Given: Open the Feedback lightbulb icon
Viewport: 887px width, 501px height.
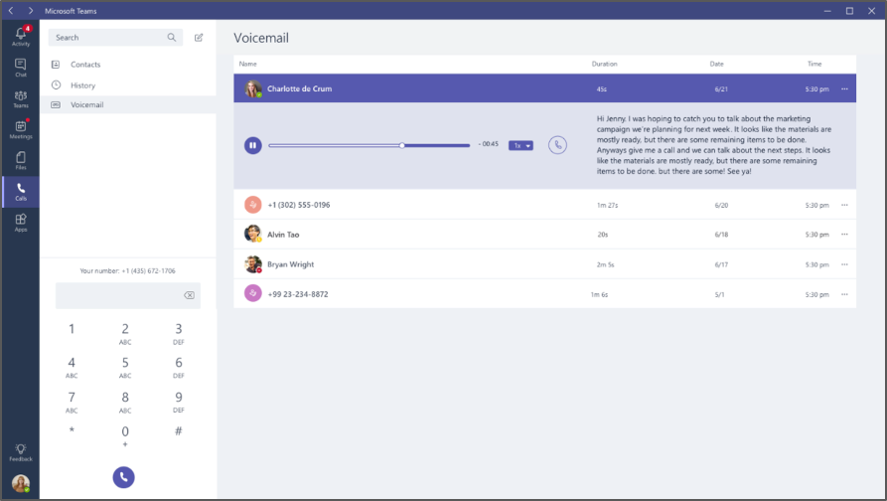Looking at the screenshot, I should coord(21,452).
